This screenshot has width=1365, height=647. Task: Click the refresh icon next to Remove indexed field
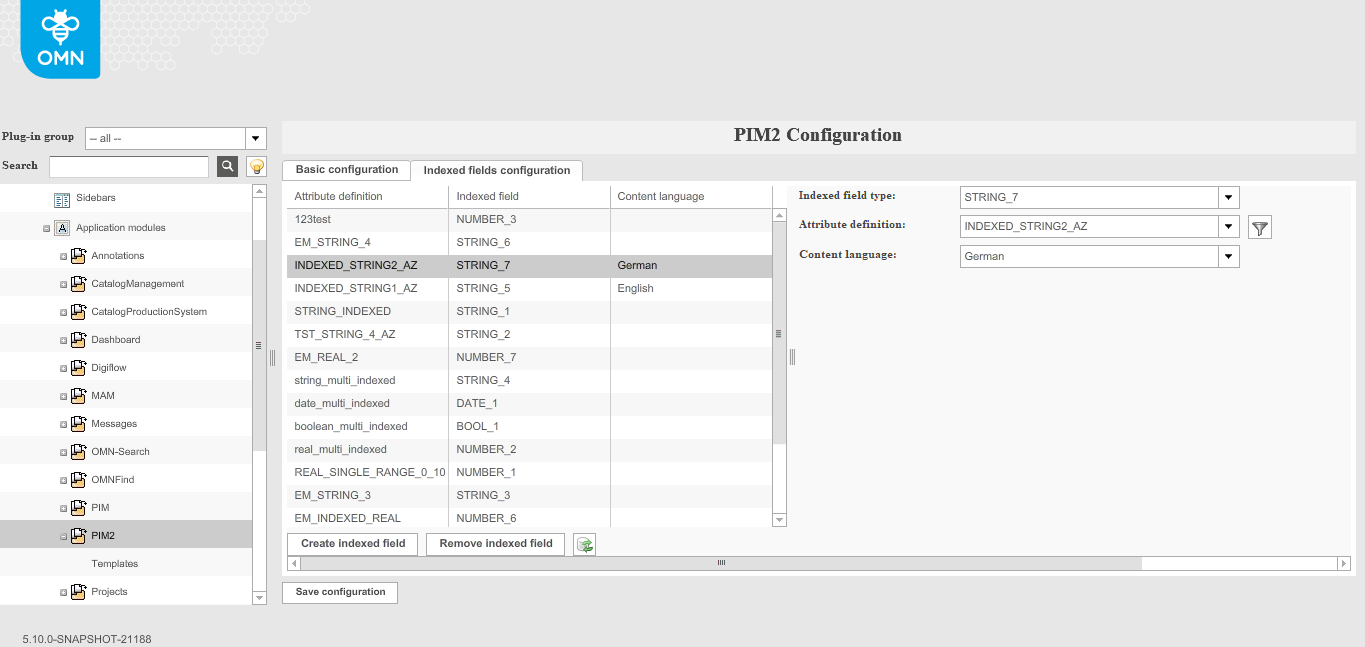point(584,543)
